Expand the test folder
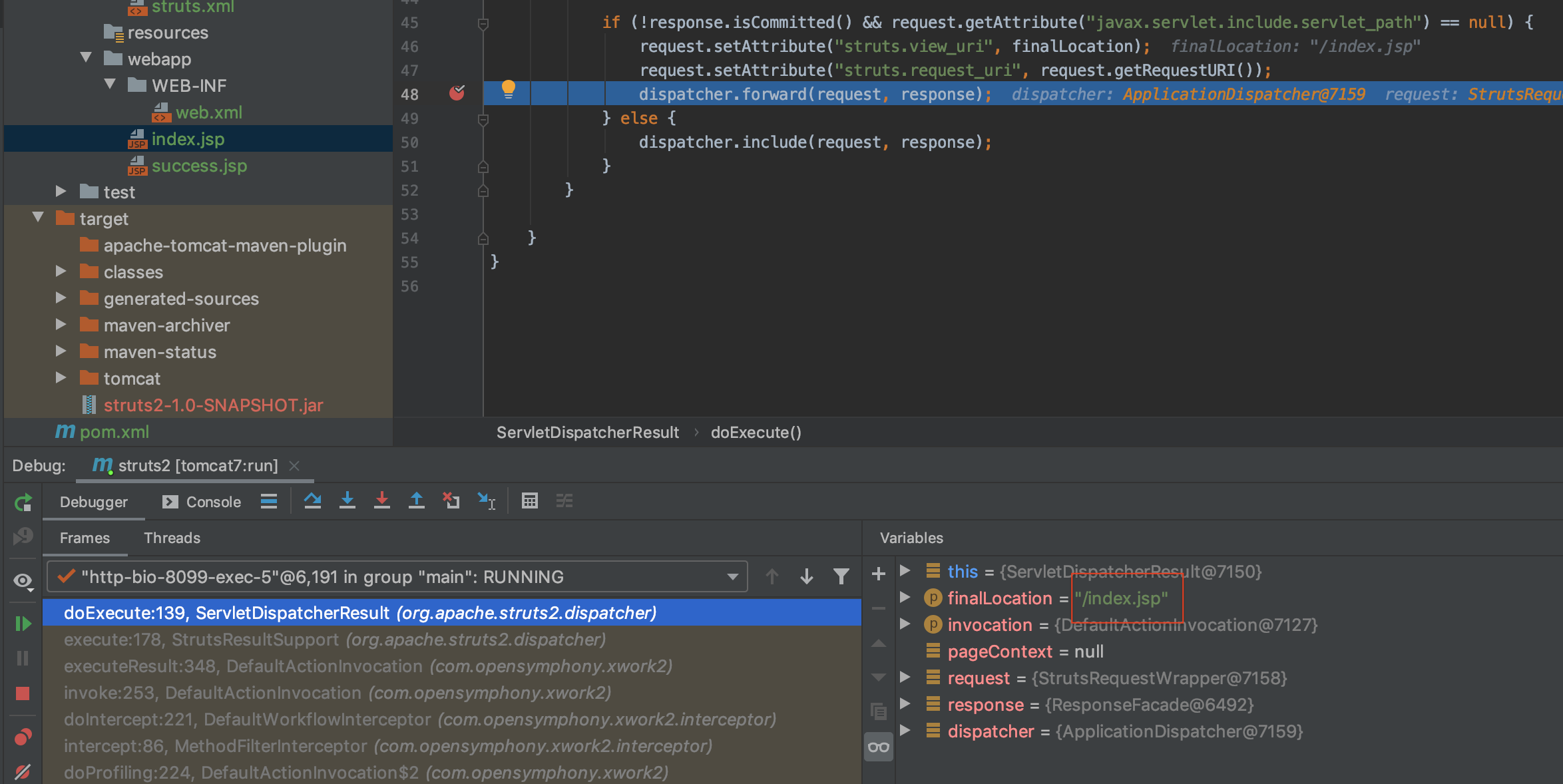Image resolution: width=1563 pixels, height=784 pixels. point(61,192)
